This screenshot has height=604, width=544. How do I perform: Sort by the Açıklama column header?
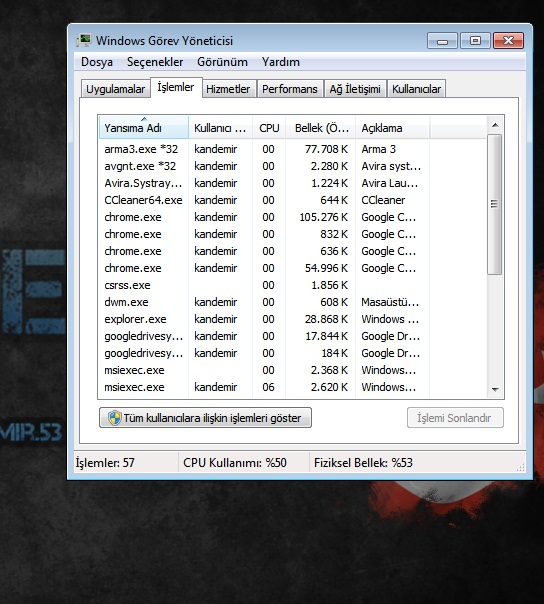[393, 128]
